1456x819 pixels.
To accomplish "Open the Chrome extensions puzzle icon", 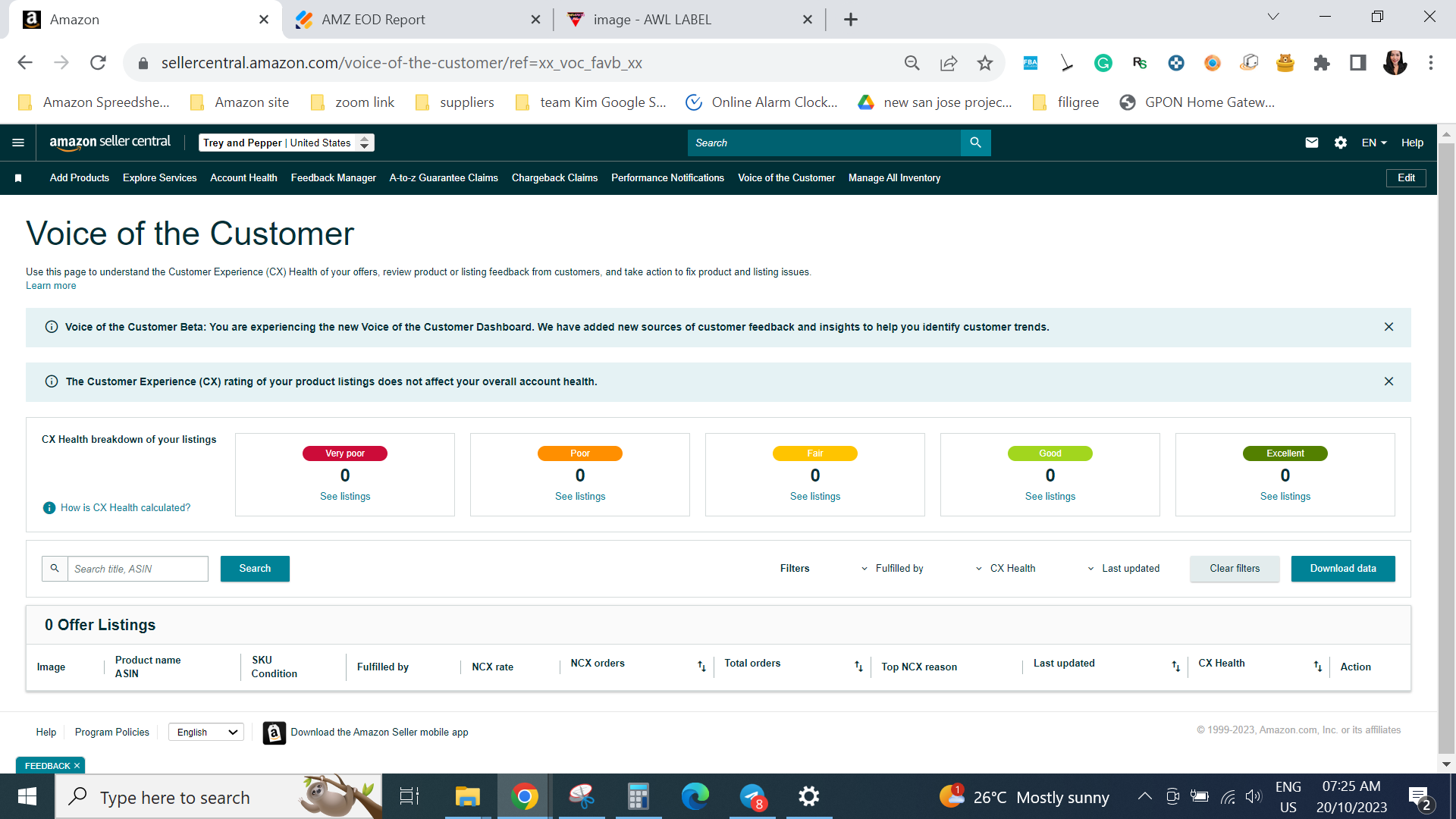I will point(1322,63).
